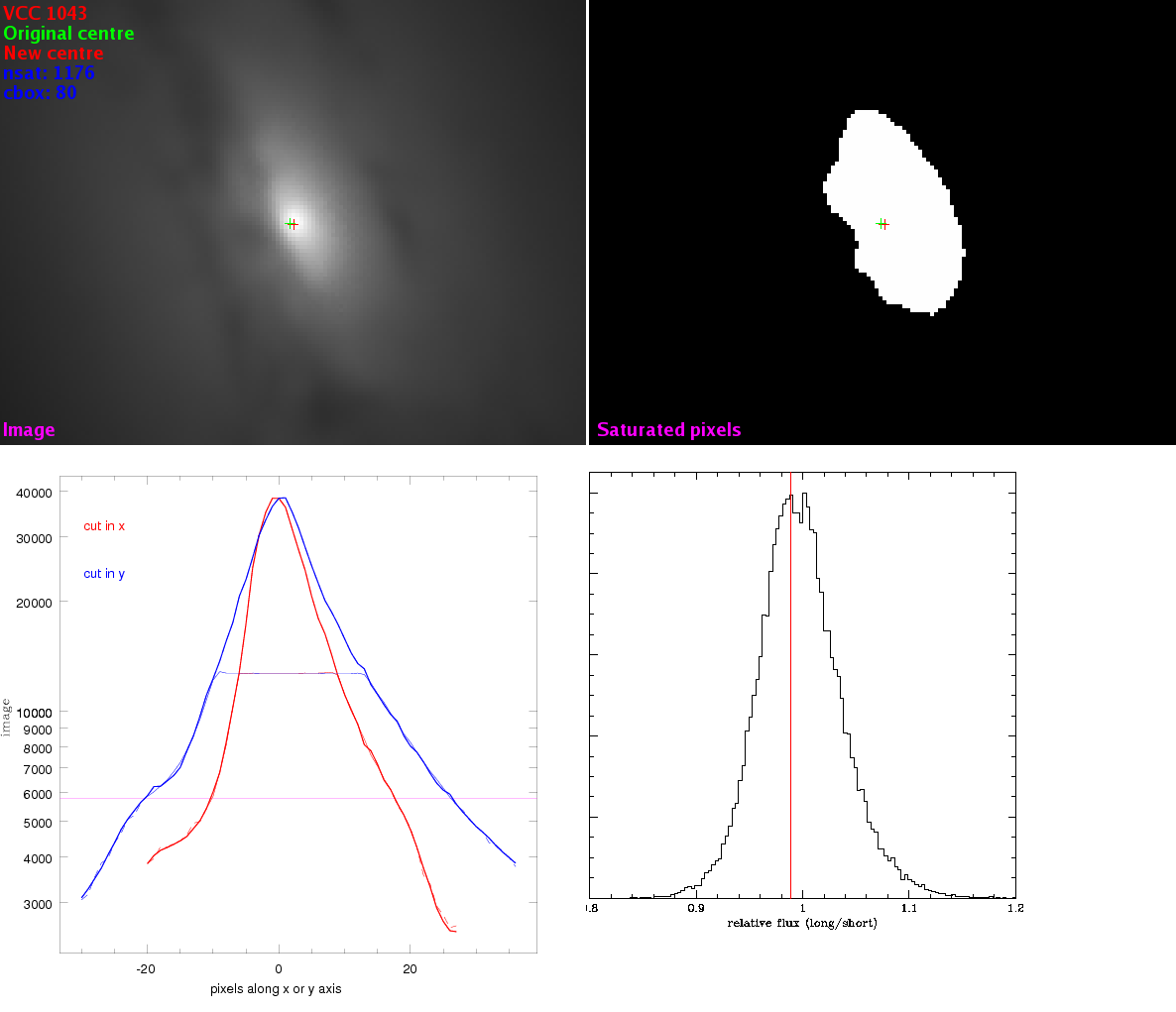Click the 1.1 tick label on histogram axis
Screen dimensions: 1176x1012
[x=908, y=907]
